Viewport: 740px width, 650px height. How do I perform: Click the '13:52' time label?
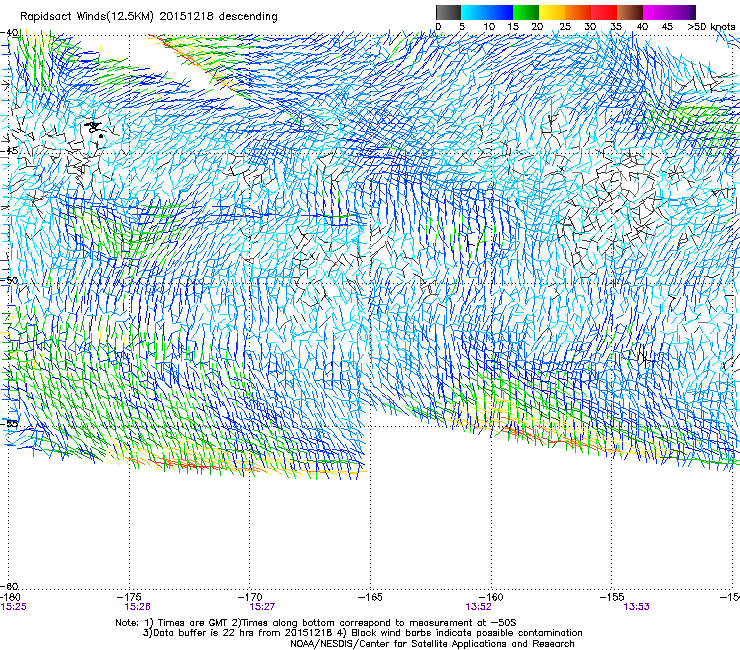tap(478, 607)
